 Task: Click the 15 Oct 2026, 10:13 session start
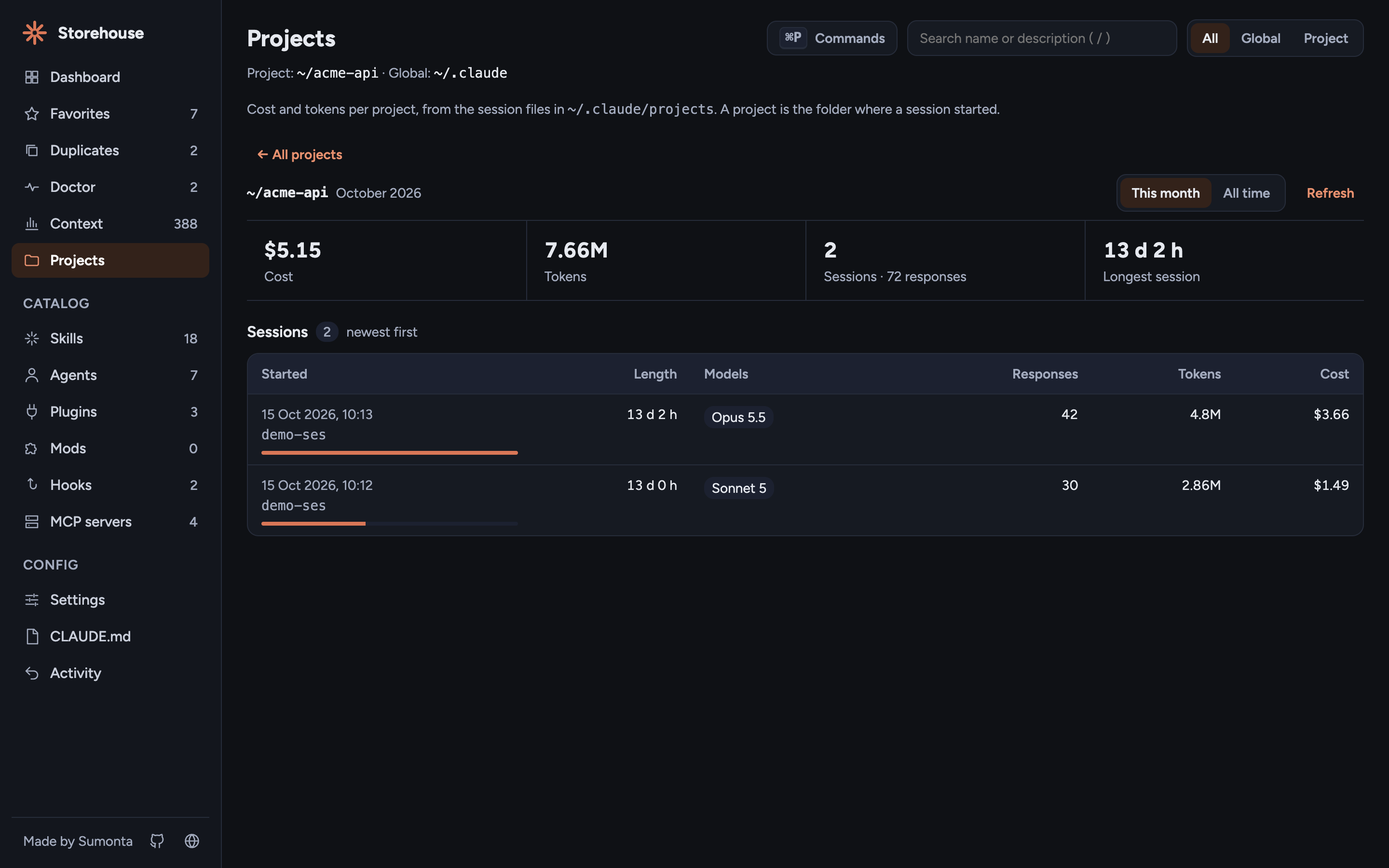pos(317,415)
